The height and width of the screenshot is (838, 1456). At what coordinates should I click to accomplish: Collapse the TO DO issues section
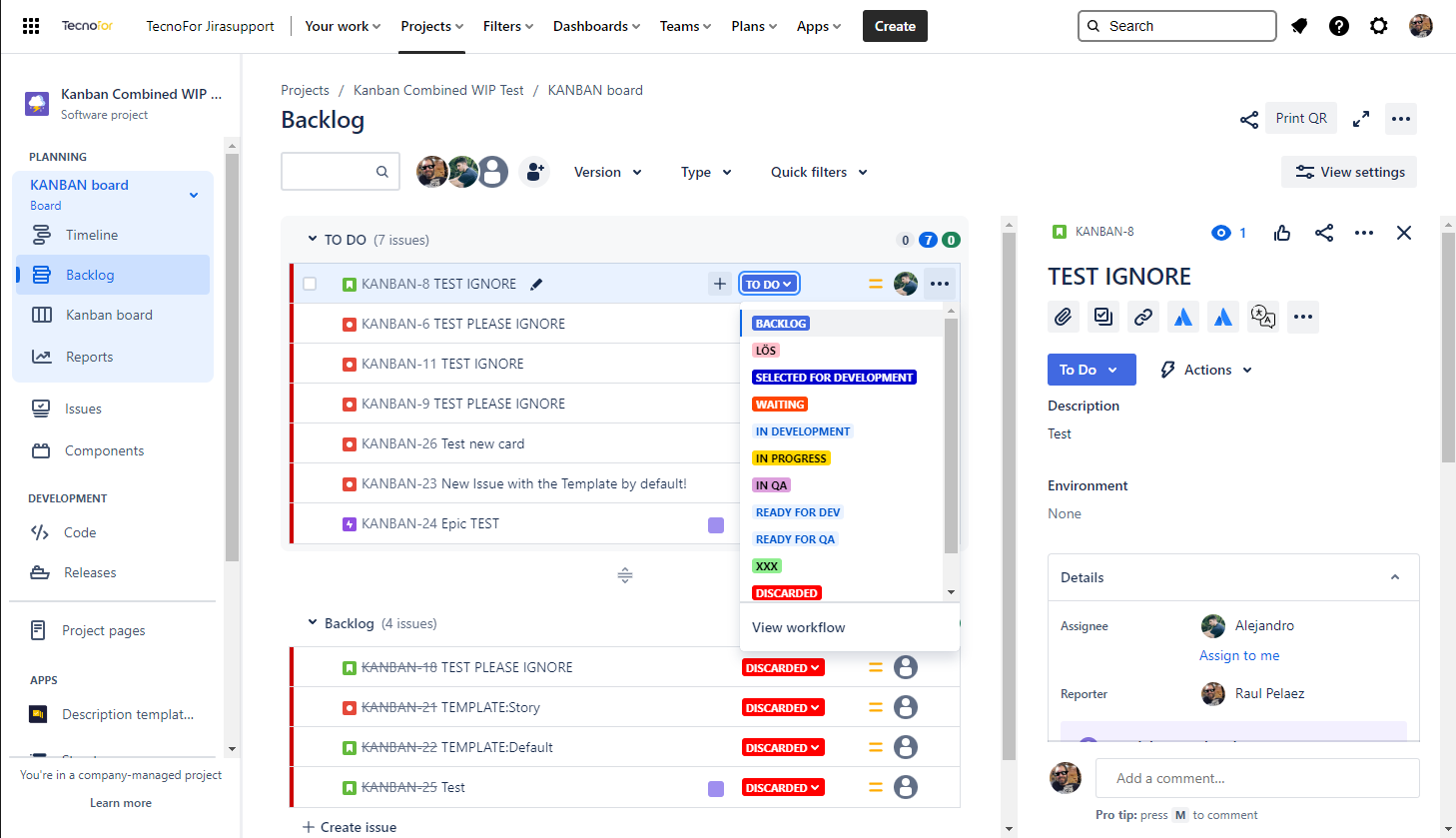click(x=313, y=240)
